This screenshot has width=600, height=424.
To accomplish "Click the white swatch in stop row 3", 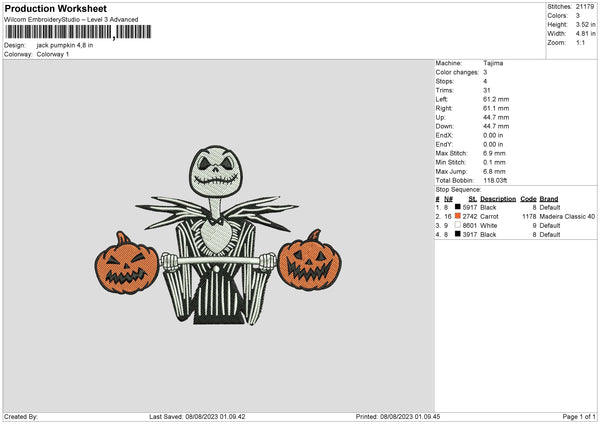I will tap(458, 225).
